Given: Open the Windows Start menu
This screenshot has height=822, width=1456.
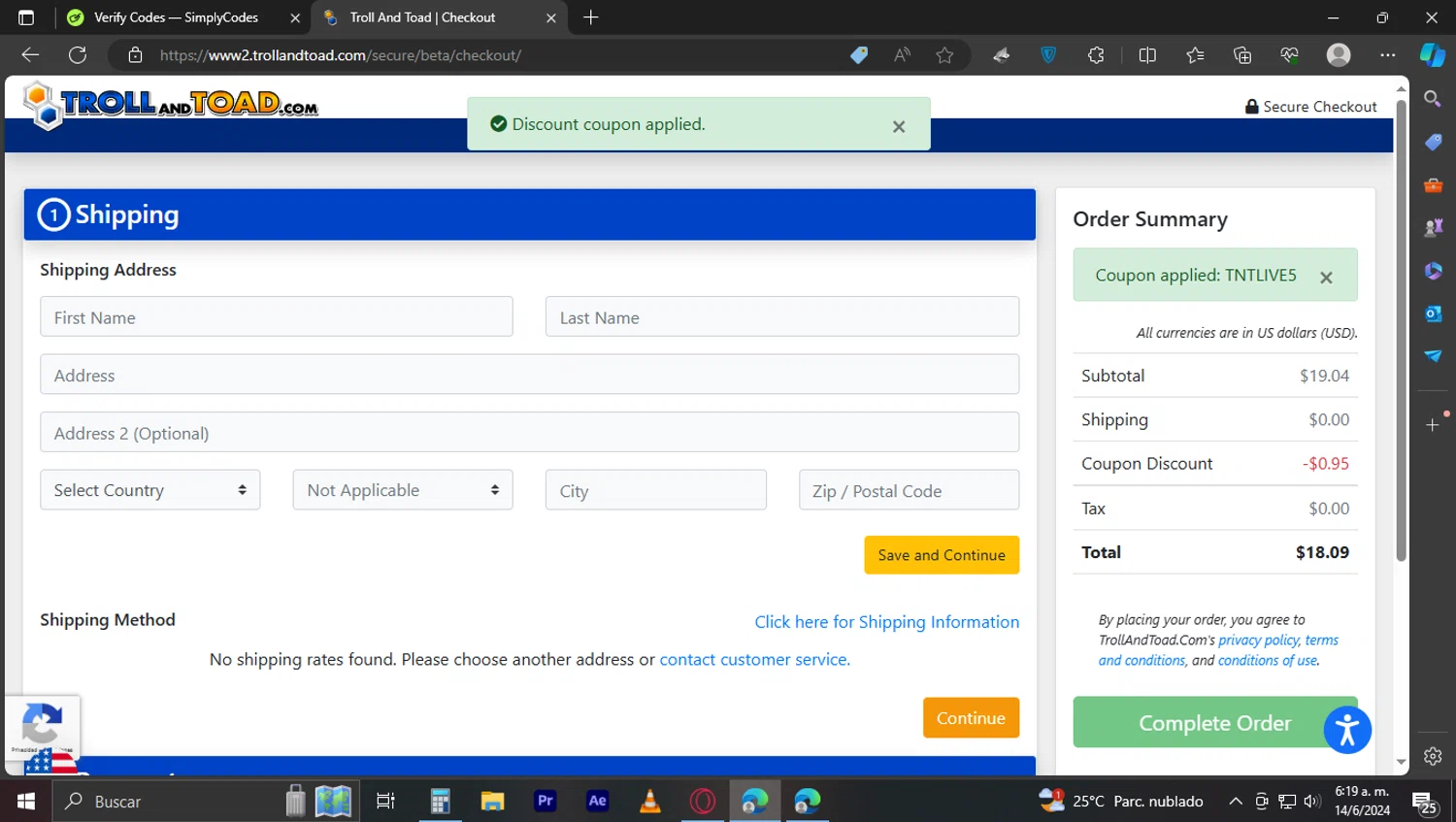Looking at the screenshot, I should pyautogui.click(x=26, y=801).
